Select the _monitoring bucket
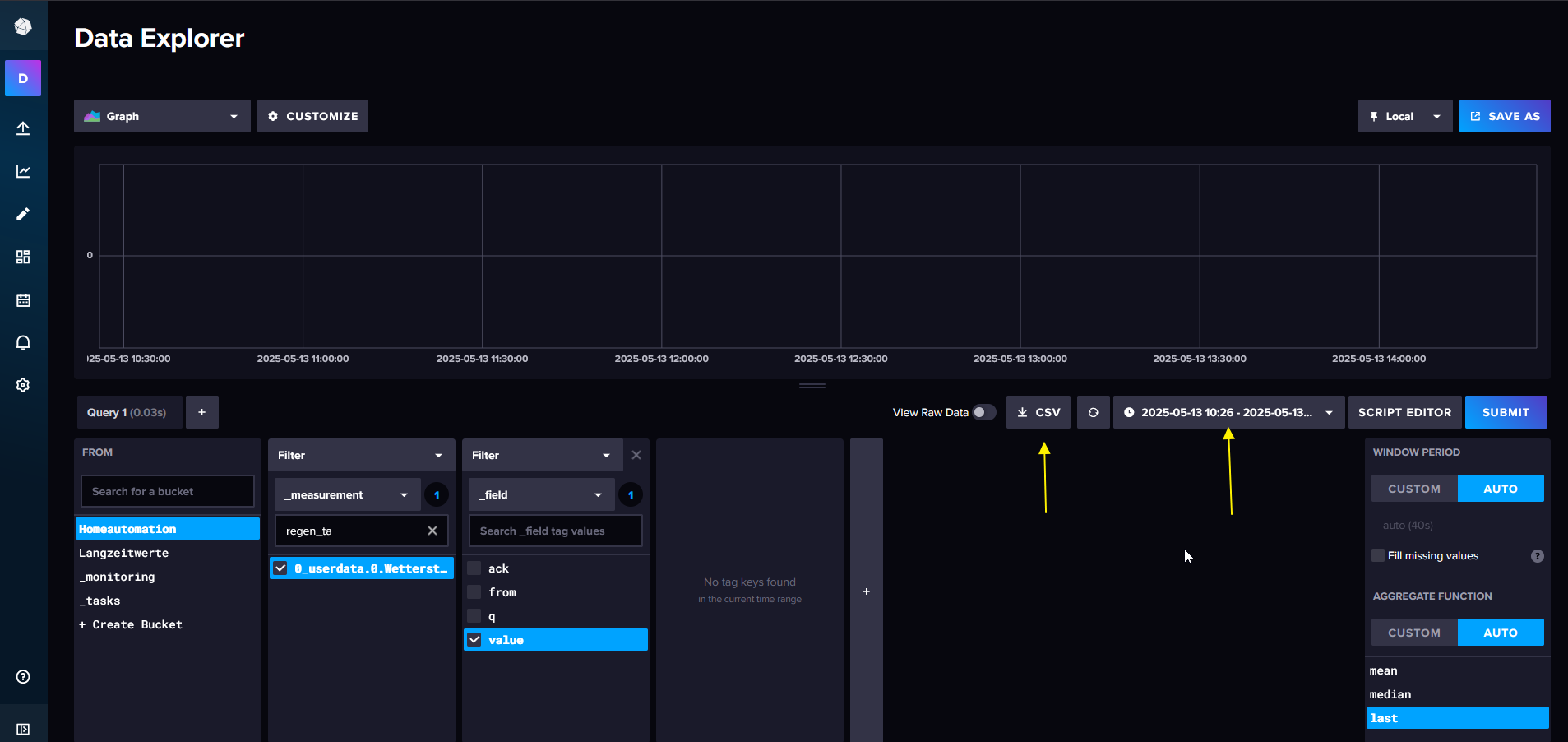 [168, 577]
